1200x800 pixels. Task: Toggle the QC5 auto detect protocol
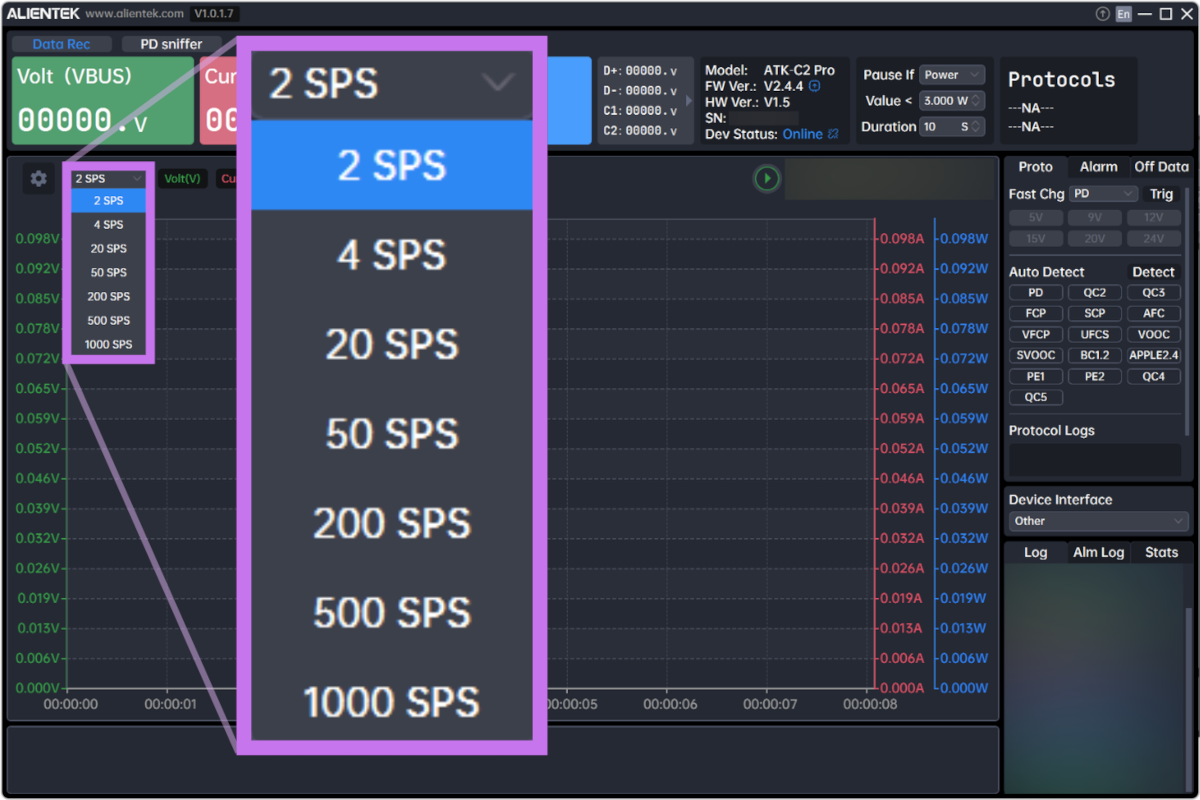pyautogui.click(x=1035, y=398)
